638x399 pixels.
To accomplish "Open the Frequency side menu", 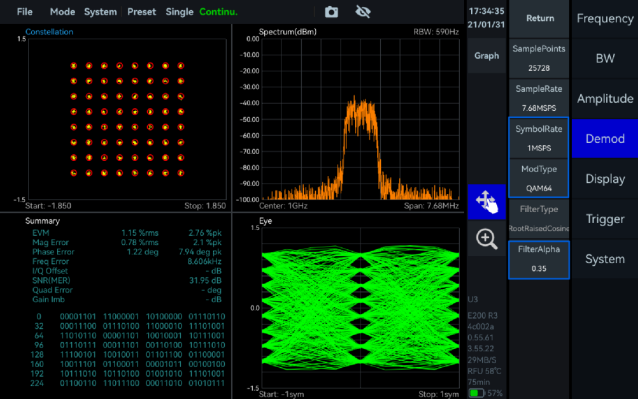I will click(x=605, y=19).
